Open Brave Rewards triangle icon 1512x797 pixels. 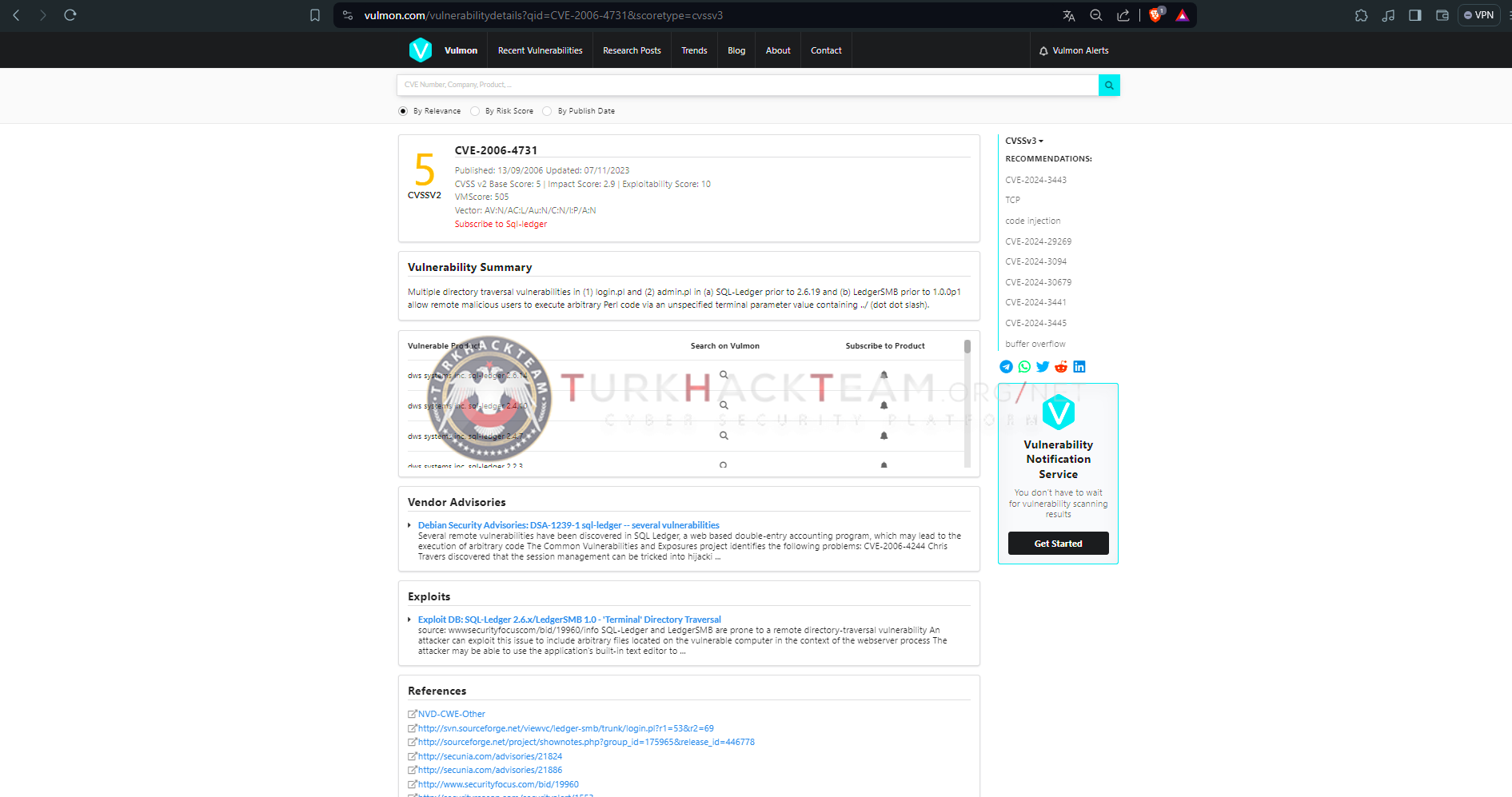(1183, 15)
